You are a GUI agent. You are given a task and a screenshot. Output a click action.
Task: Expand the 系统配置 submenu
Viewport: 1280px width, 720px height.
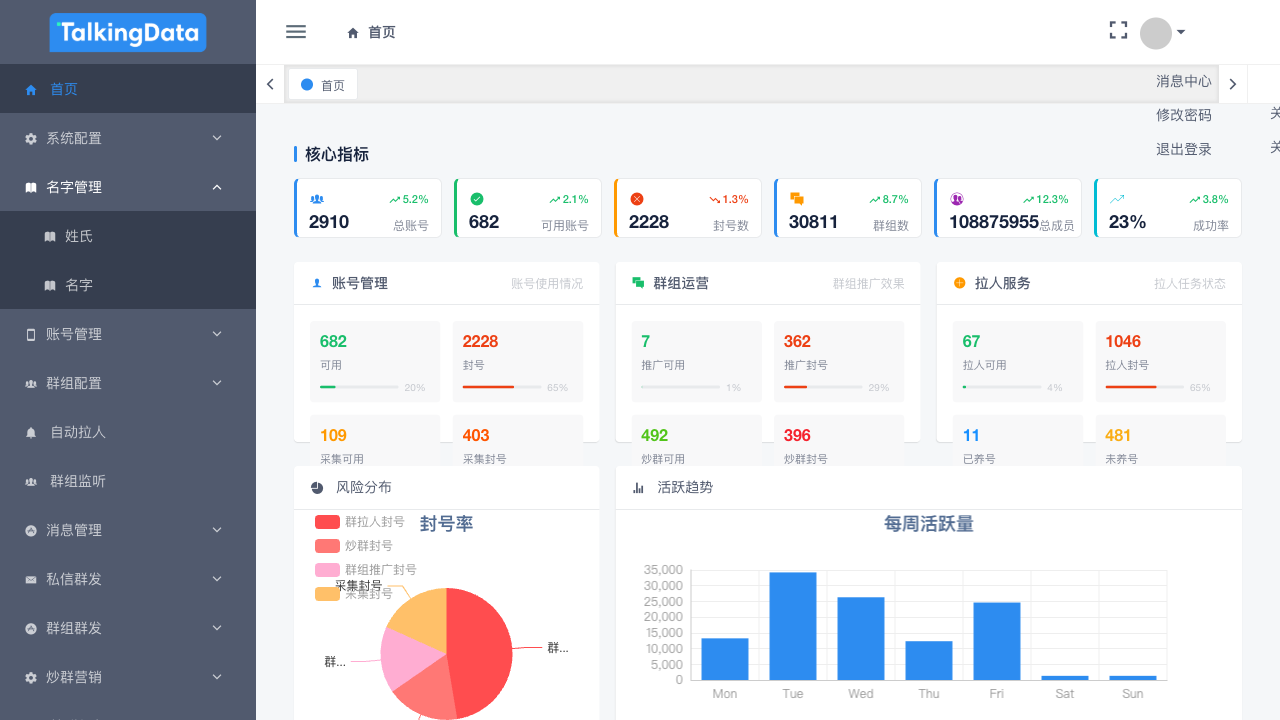pos(128,138)
